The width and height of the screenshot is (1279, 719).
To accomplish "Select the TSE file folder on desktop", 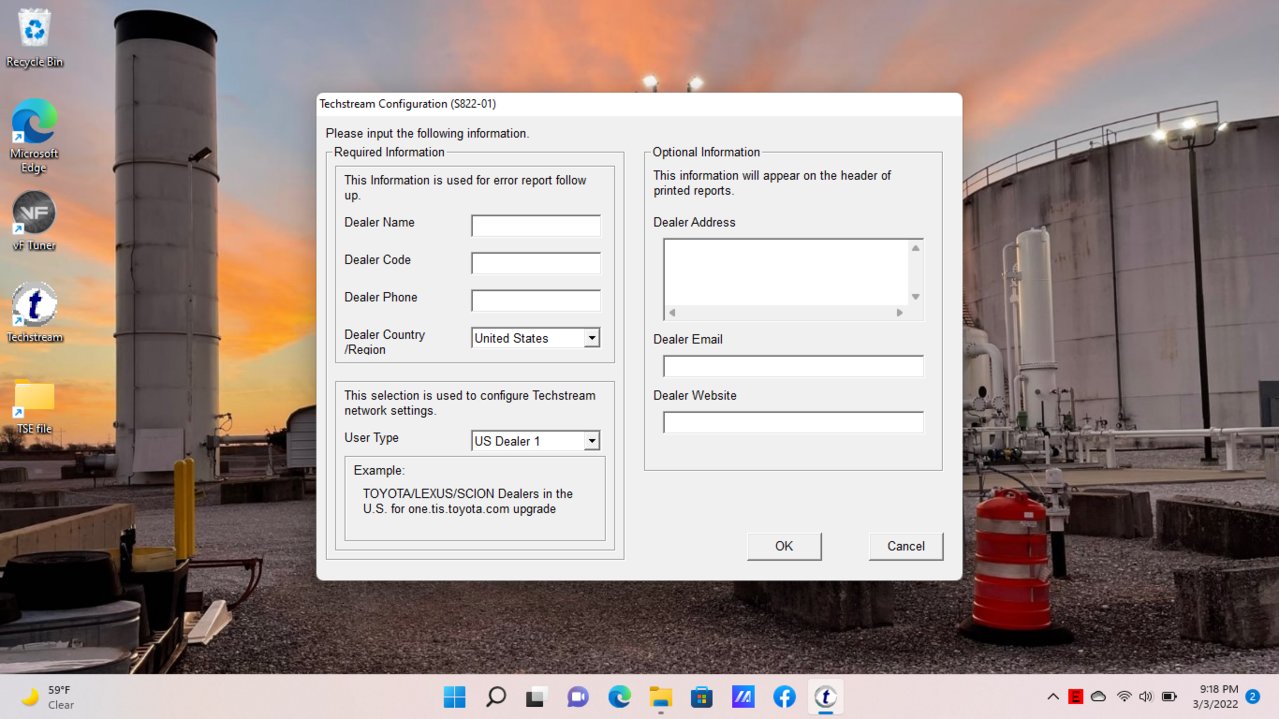I will (34, 407).
